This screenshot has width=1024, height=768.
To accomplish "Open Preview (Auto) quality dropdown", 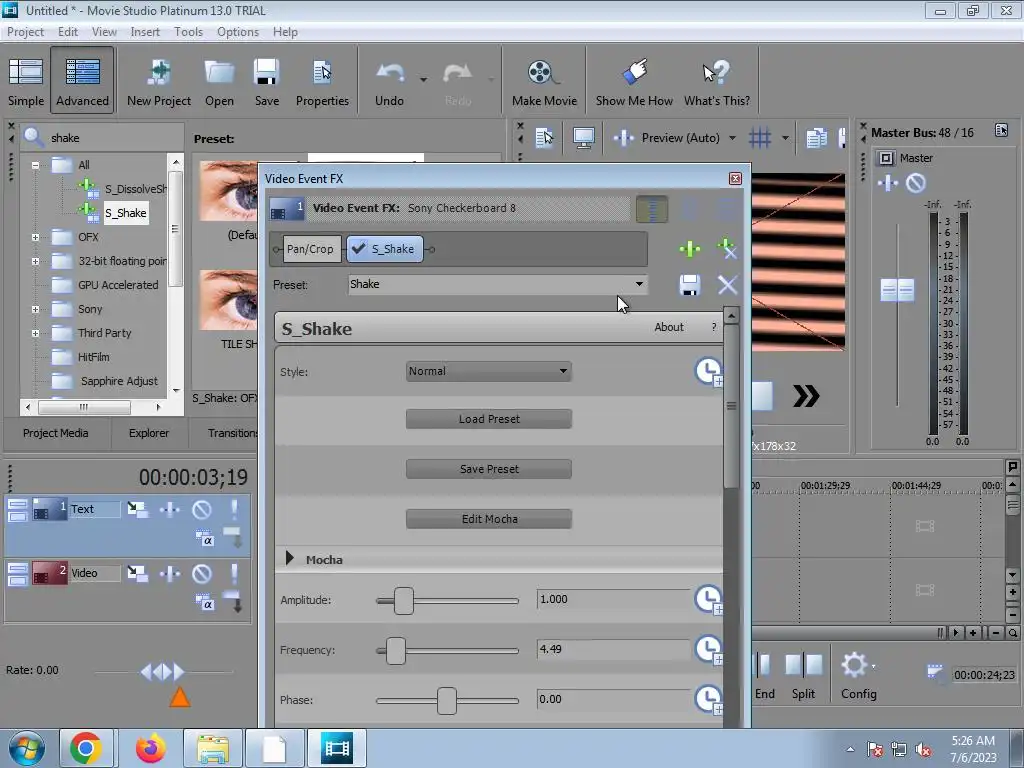I will point(732,138).
